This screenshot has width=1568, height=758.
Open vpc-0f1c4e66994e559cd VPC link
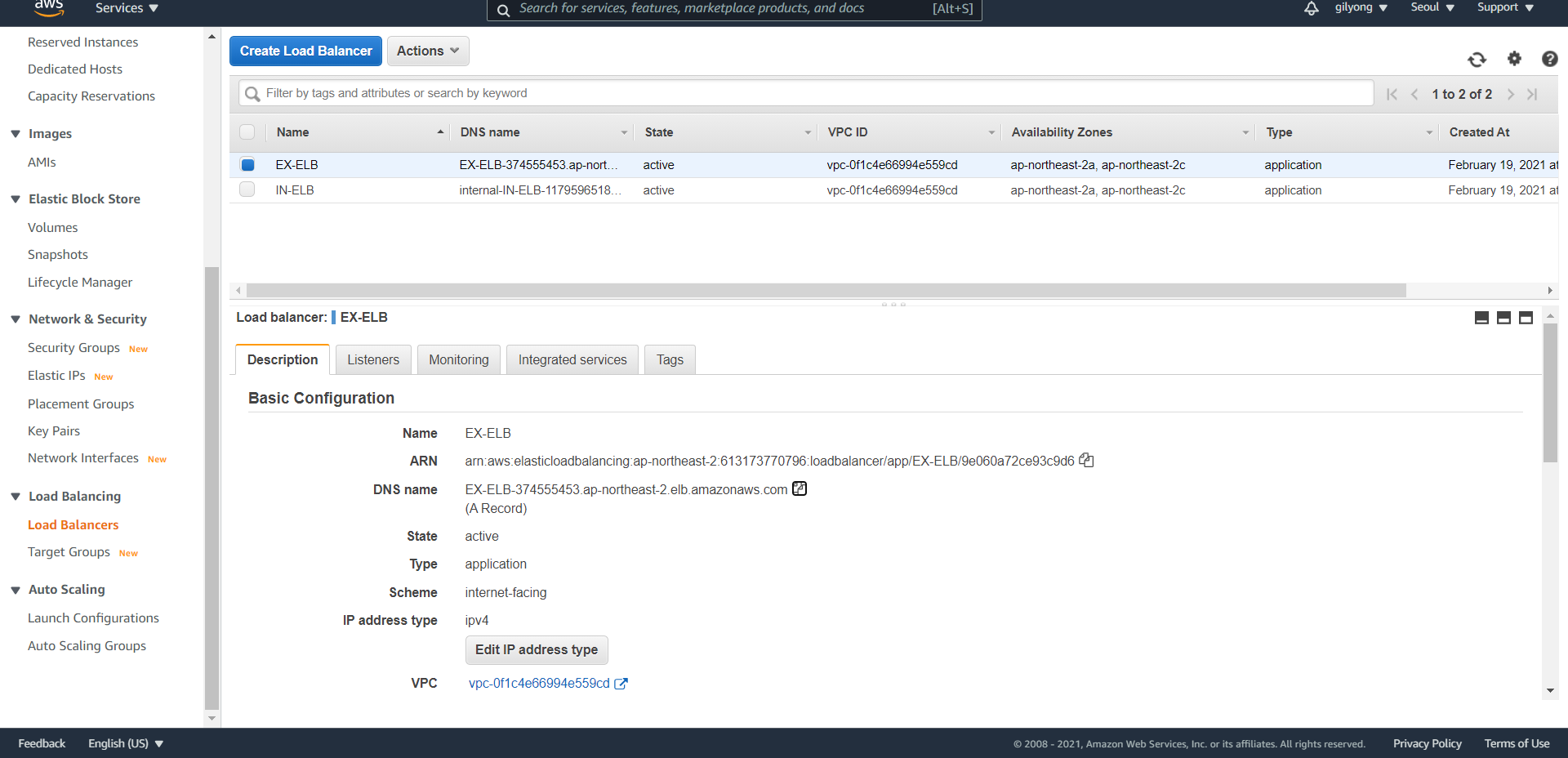point(539,684)
